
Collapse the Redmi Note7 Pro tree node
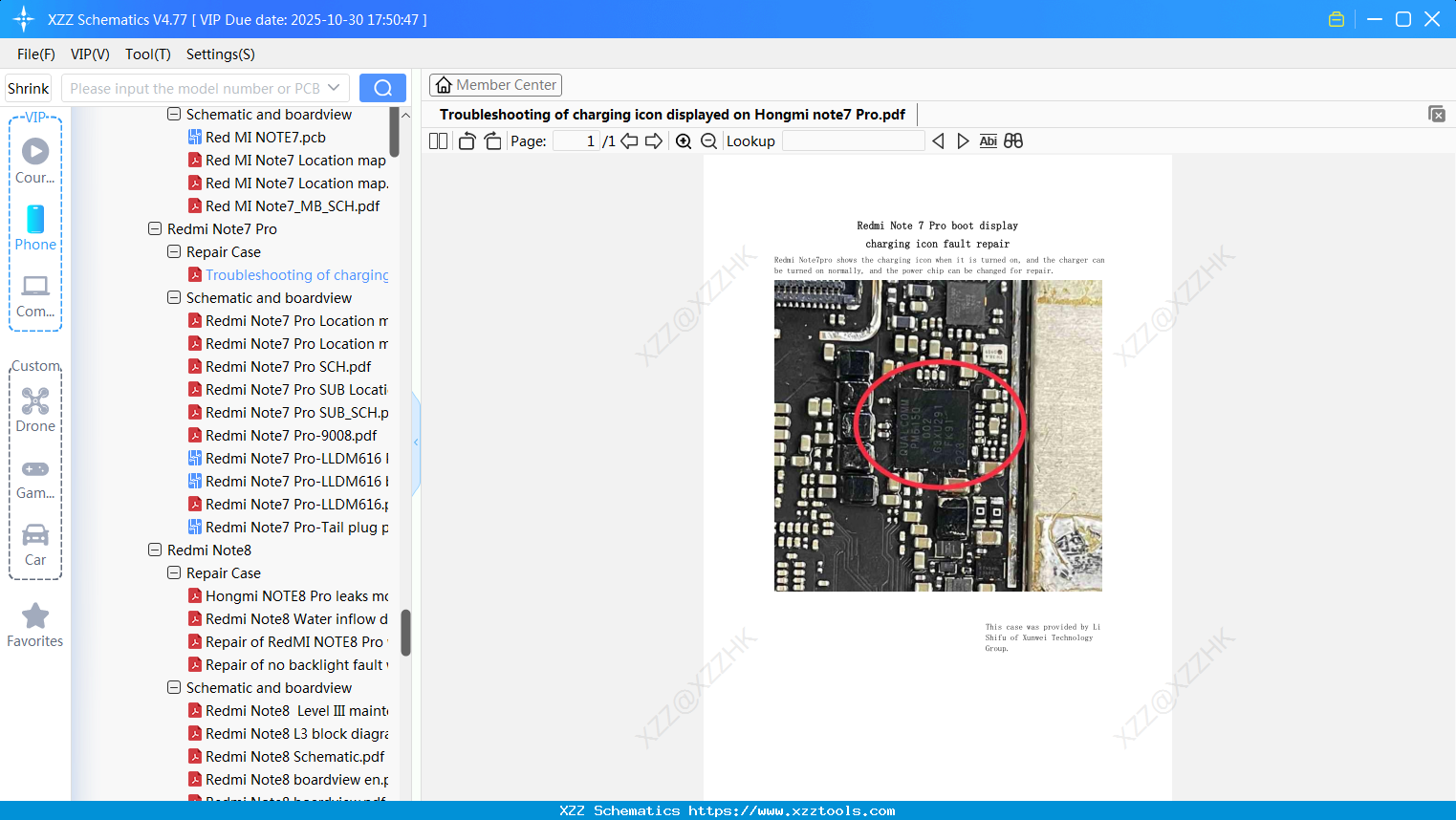[155, 229]
